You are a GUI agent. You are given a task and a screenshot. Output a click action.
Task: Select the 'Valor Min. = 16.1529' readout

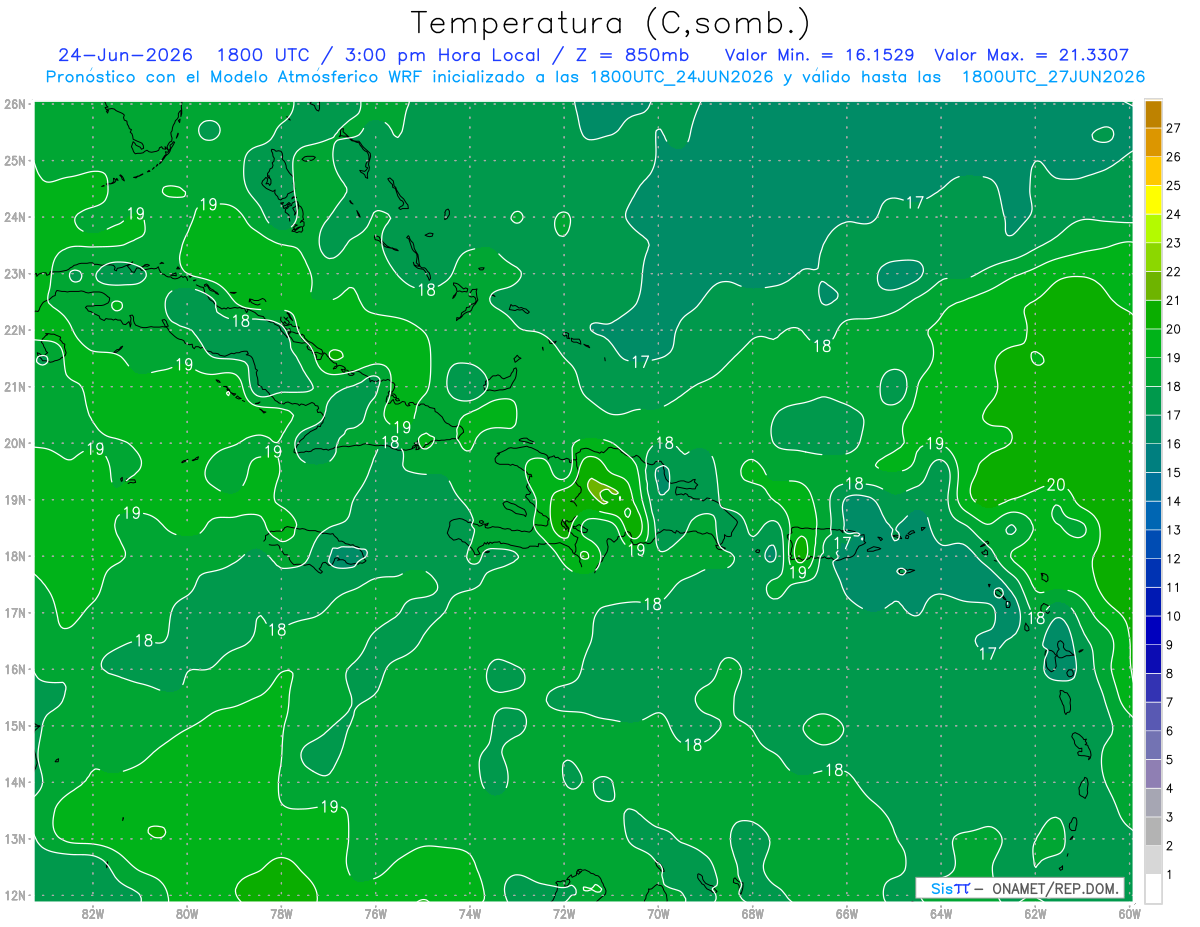[821, 55]
